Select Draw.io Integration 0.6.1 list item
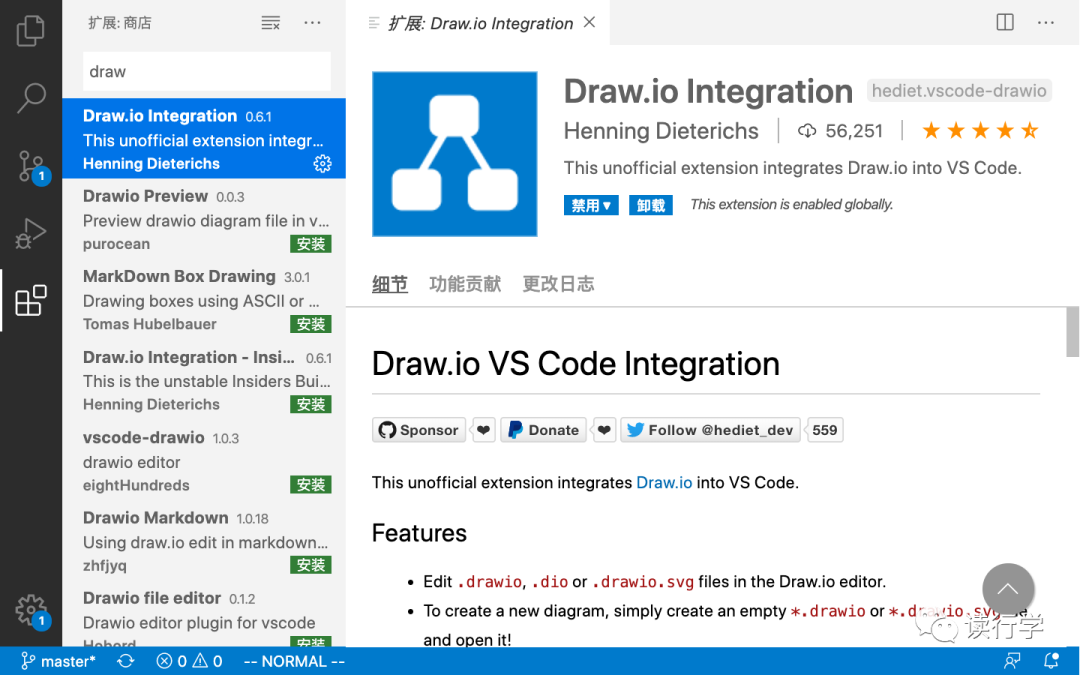This screenshot has height=675, width=1080. 204,138
